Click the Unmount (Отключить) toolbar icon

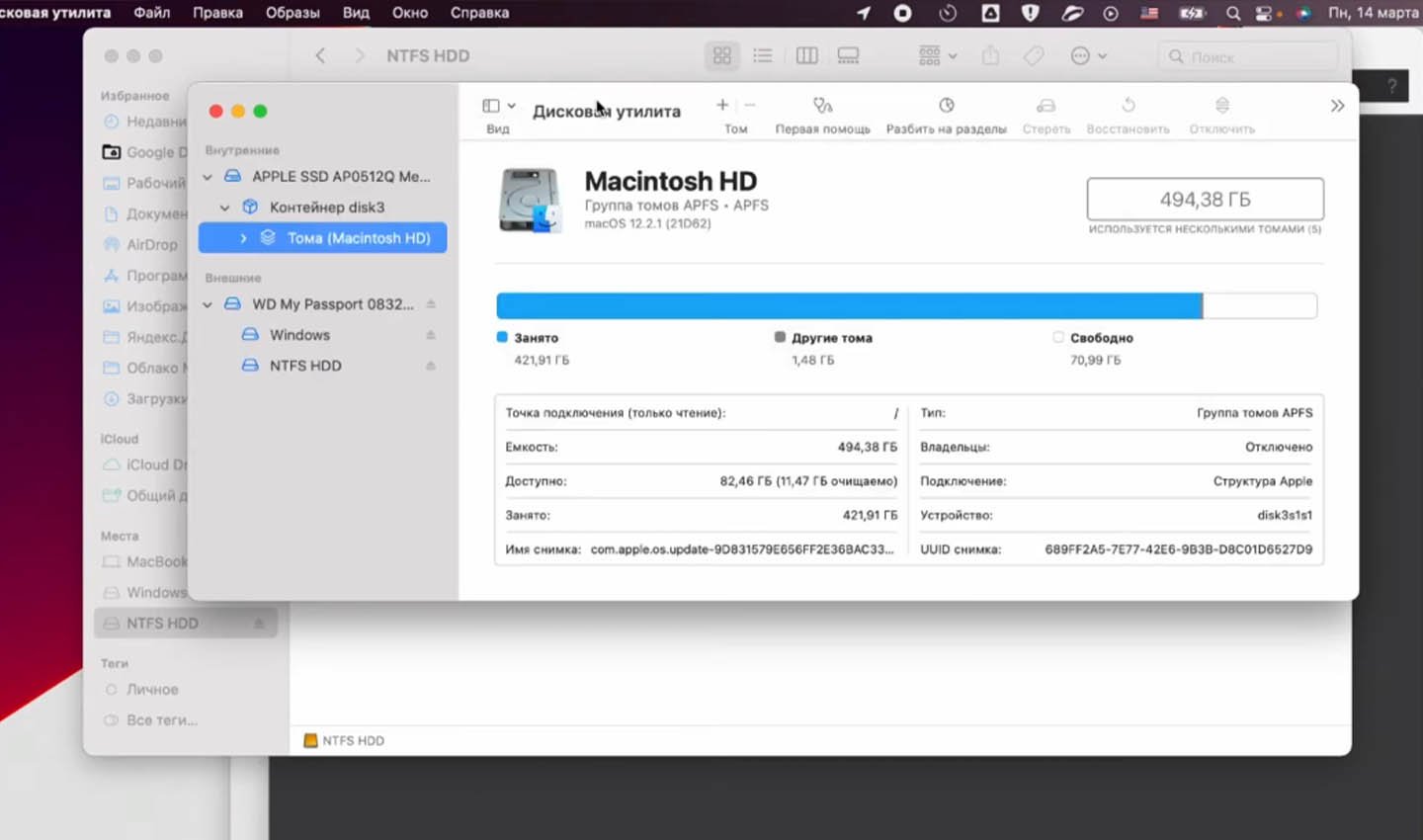(x=1221, y=105)
